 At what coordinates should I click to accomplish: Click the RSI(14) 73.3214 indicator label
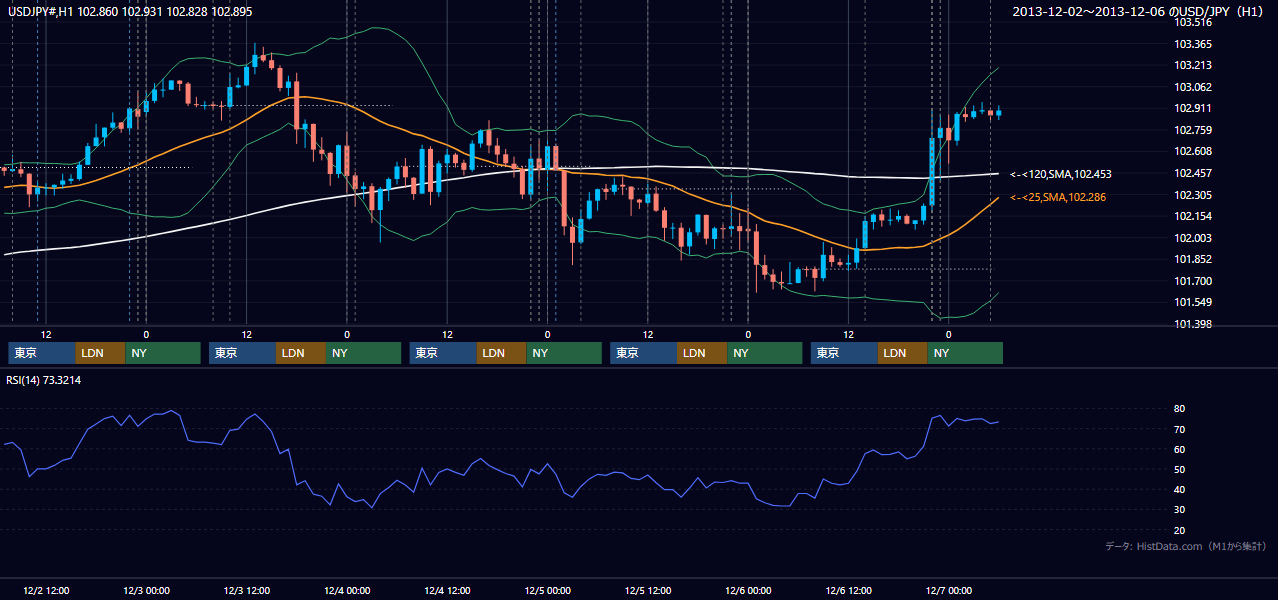[x=44, y=381]
